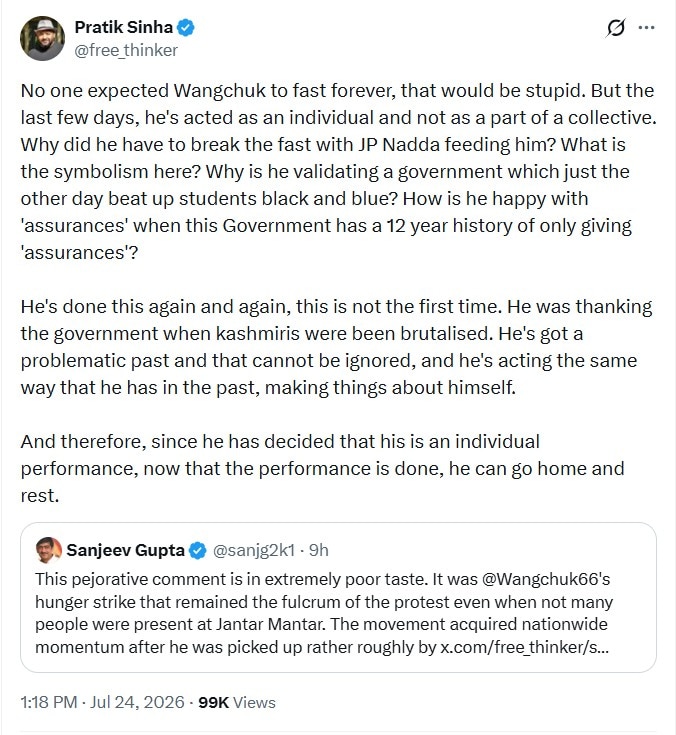This screenshot has width=676, height=735.
Task: Click the paragraph beginning 'He's done this again'
Action: point(336,347)
